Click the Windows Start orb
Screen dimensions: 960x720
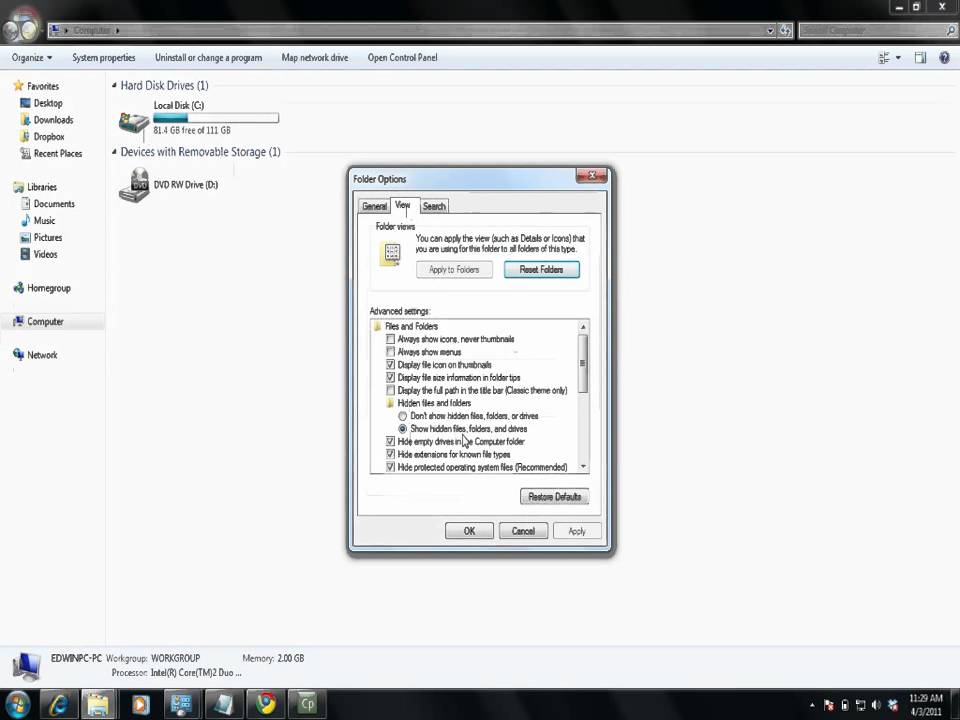pos(17,704)
